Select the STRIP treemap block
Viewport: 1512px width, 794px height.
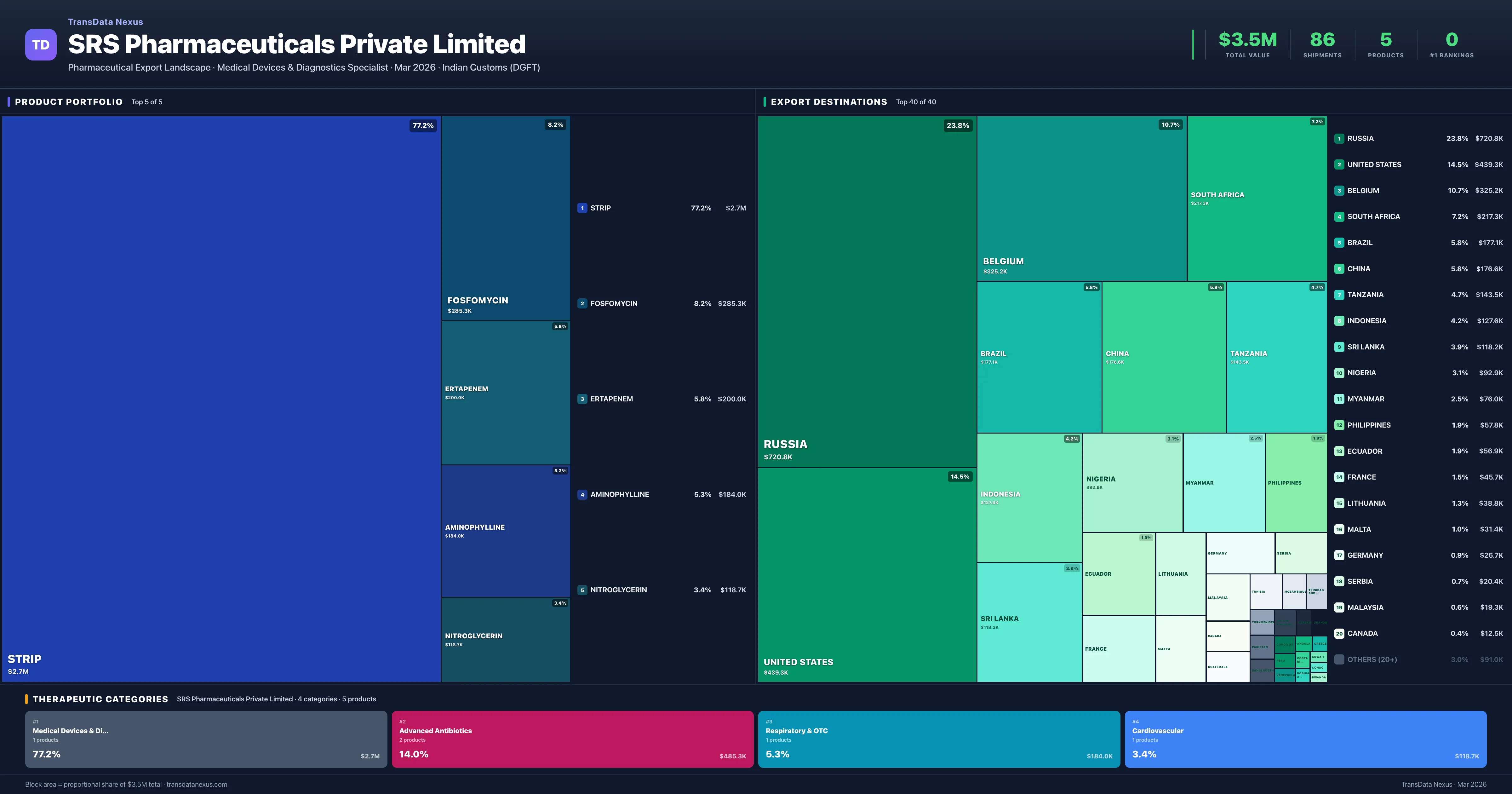221,398
